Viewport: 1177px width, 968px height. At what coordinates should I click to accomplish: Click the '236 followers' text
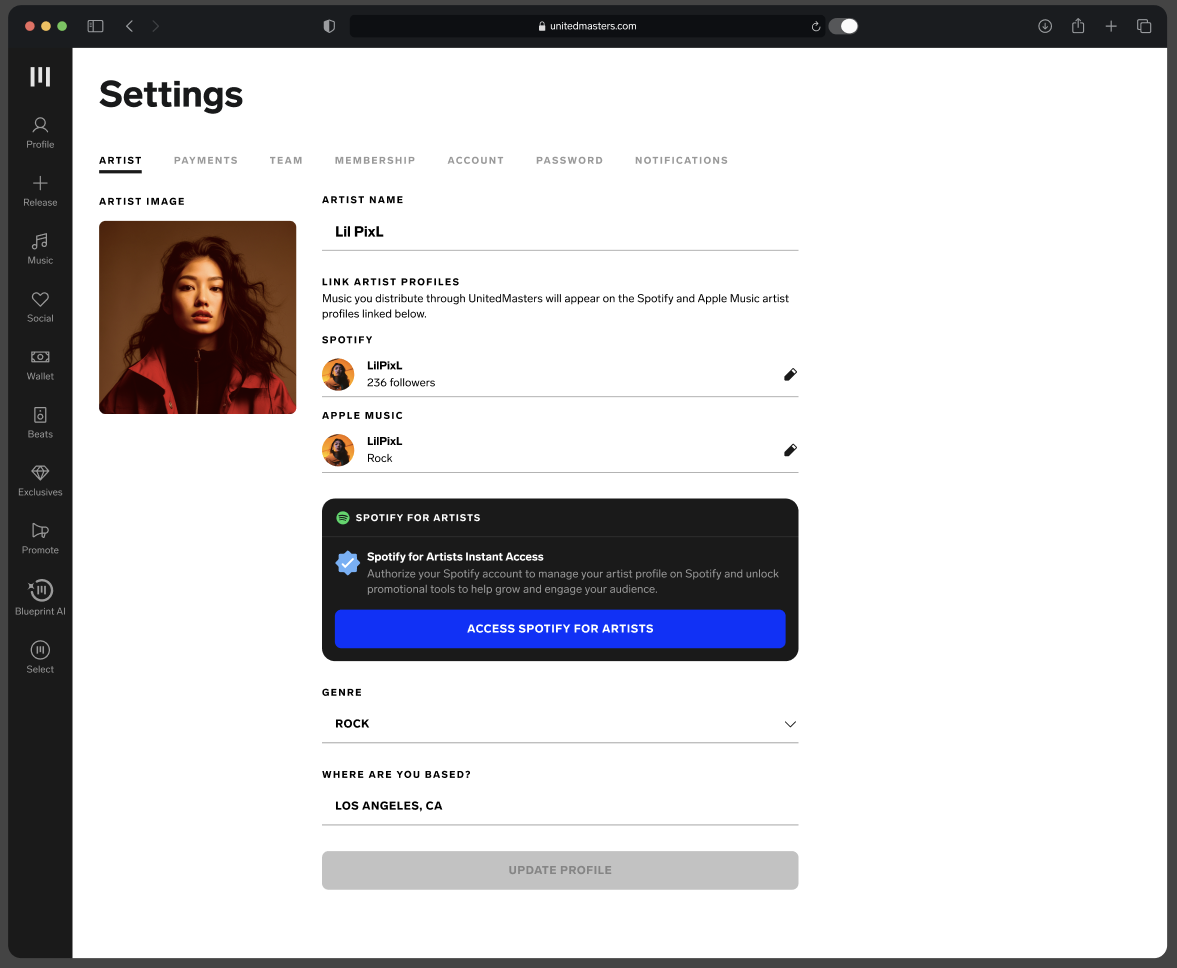coord(401,383)
